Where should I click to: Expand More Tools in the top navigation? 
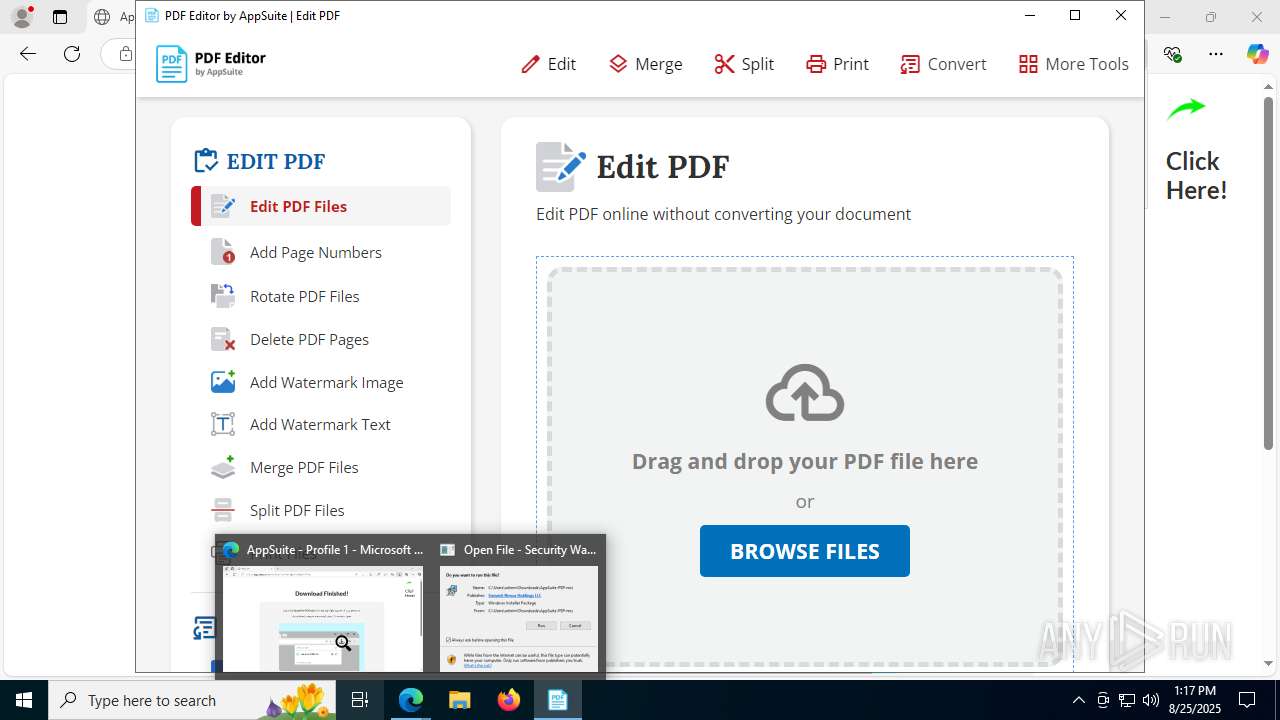[x=1073, y=64]
